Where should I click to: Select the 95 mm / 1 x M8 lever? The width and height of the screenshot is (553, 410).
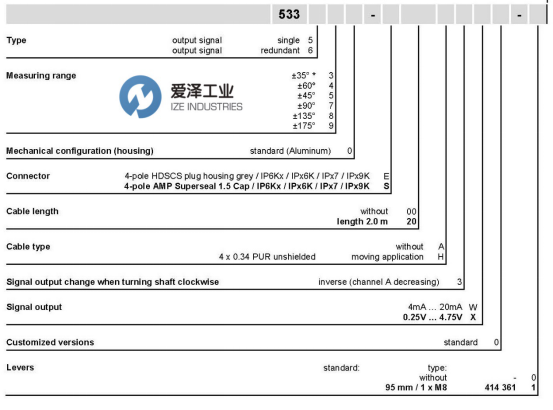pyautogui.click(x=416, y=387)
